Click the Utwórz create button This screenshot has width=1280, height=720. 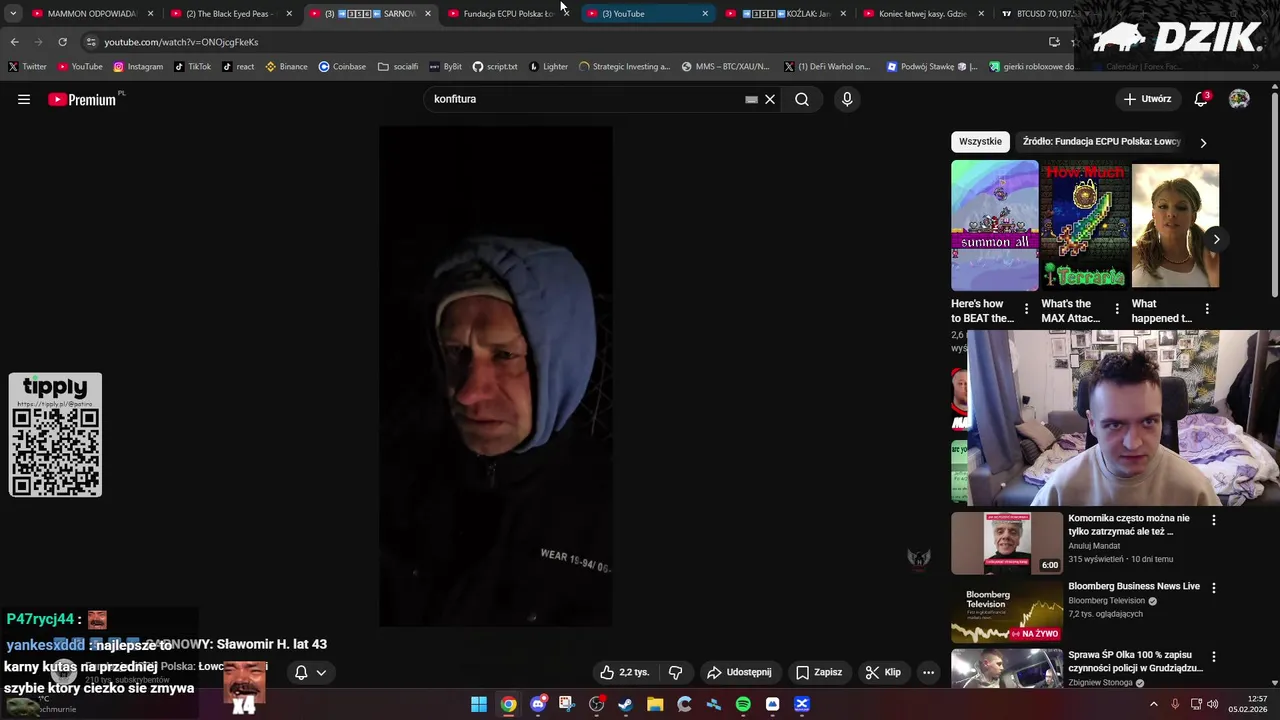(x=1147, y=99)
